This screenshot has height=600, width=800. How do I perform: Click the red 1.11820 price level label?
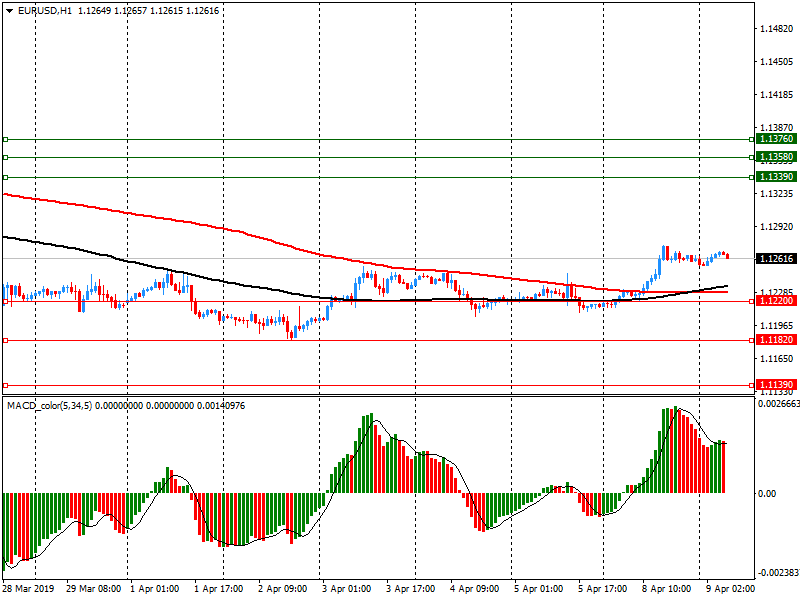click(x=776, y=340)
